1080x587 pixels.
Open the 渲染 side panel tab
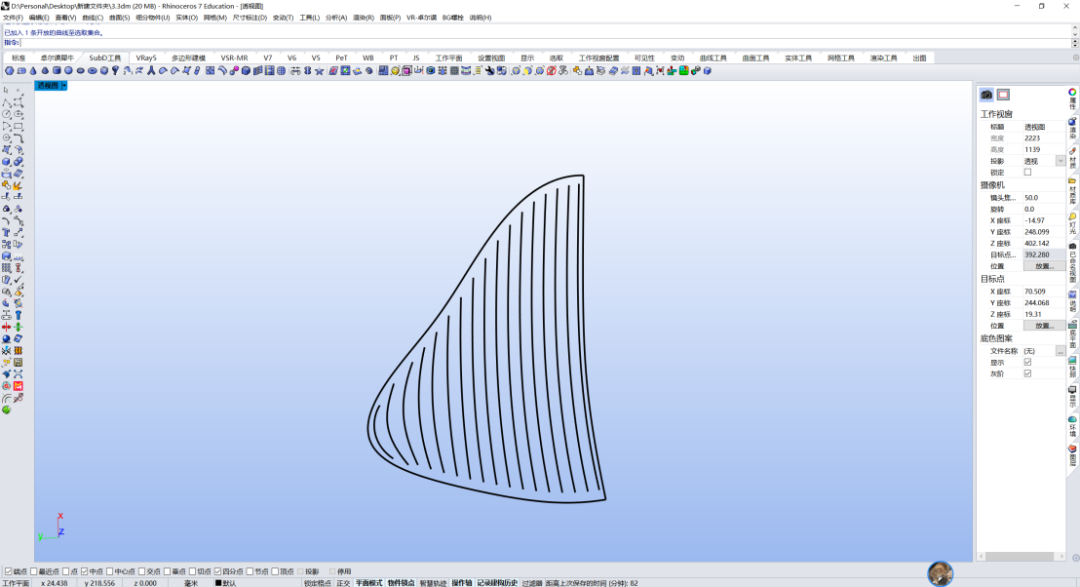tap(1072, 128)
